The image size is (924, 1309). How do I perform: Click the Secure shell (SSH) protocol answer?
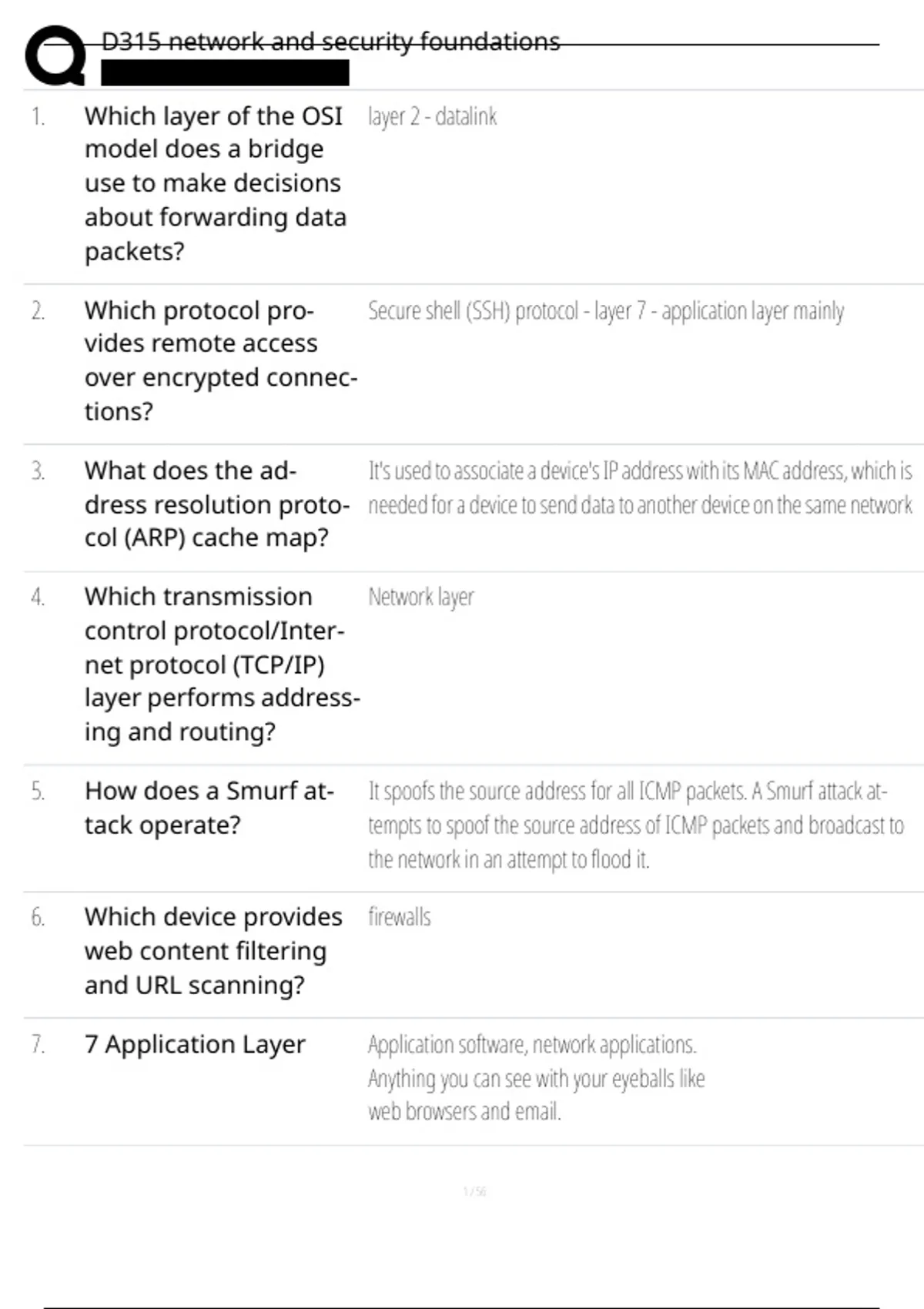tap(605, 311)
